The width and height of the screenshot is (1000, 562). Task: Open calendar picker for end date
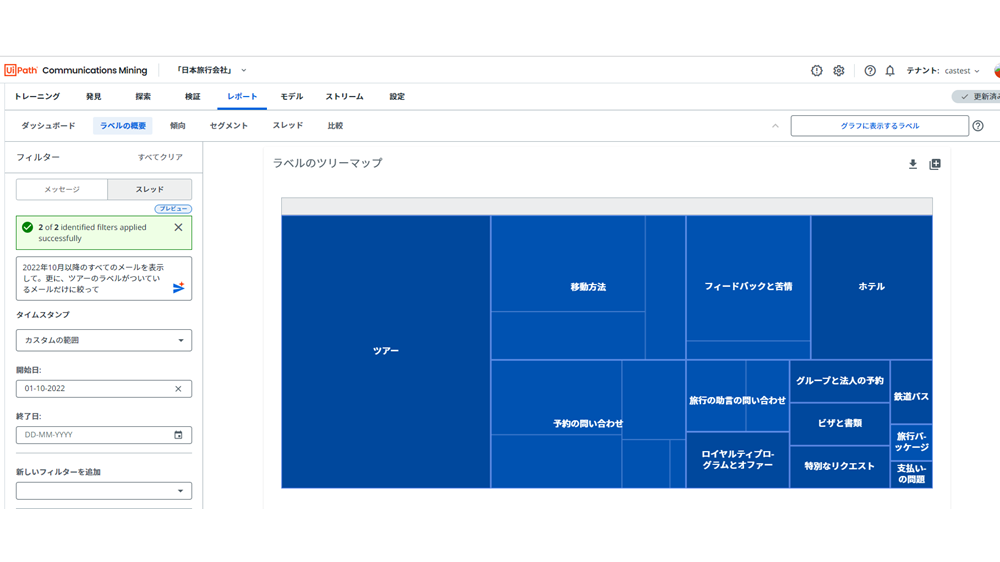tap(178, 435)
